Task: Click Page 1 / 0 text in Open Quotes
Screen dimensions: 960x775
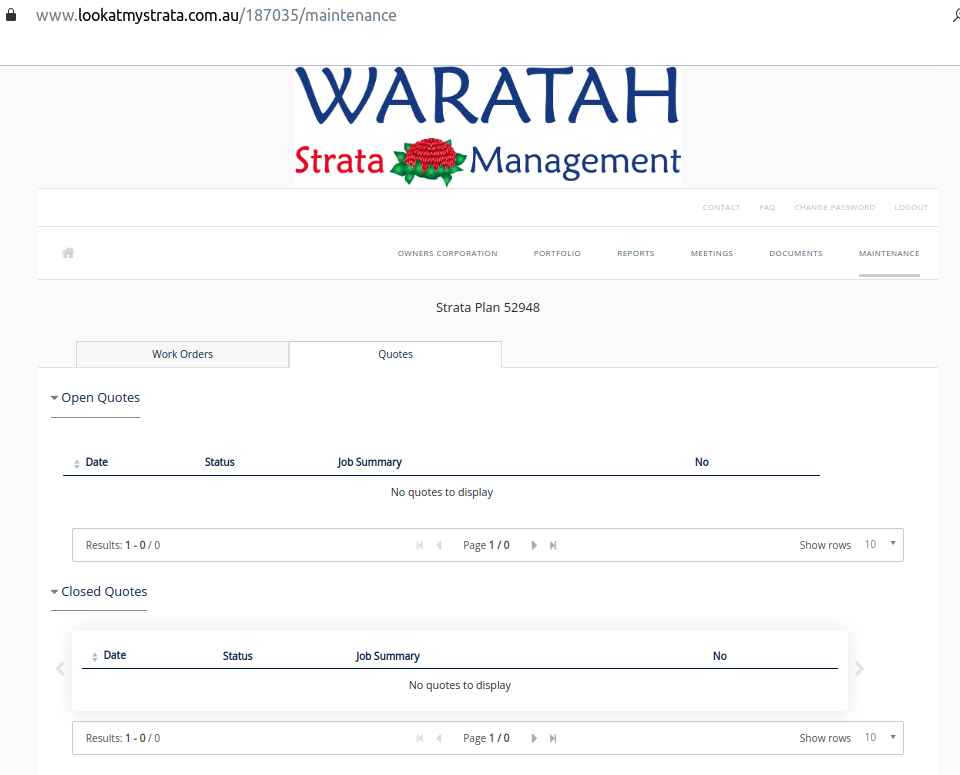Action: click(x=486, y=545)
